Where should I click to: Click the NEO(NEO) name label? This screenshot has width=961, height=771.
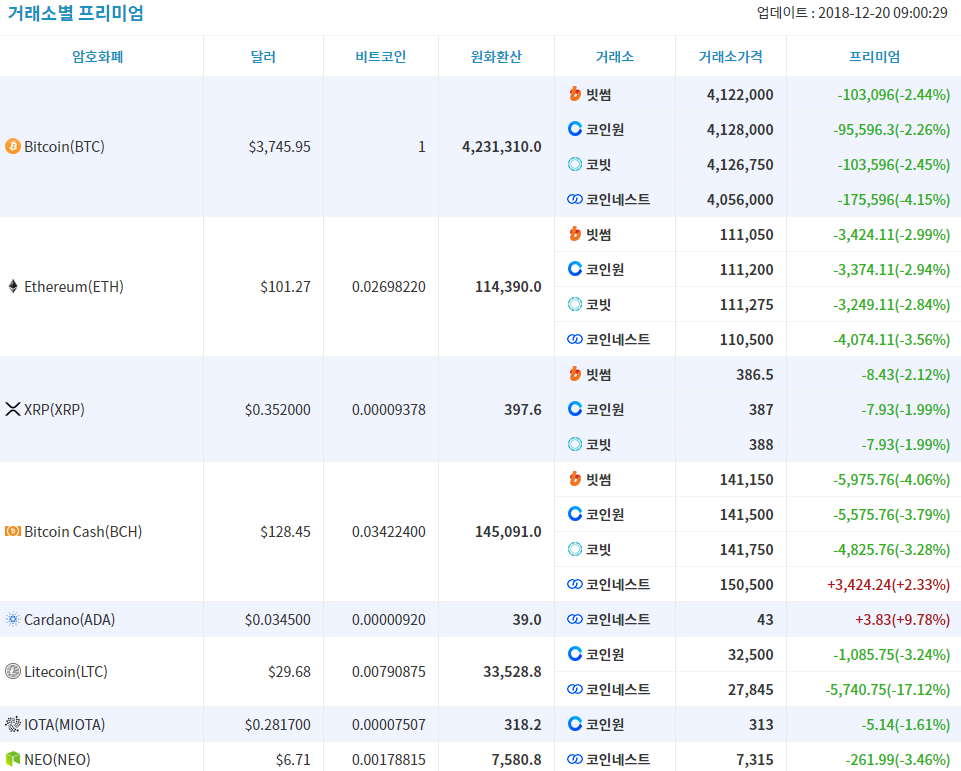pos(57,759)
